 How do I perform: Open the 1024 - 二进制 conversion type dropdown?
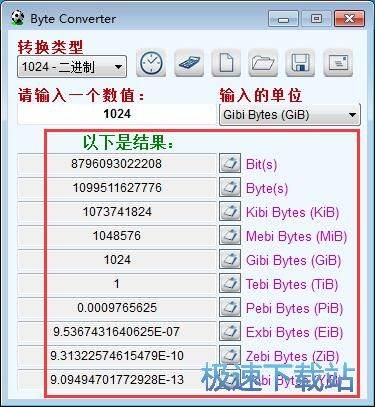click(72, 67)
